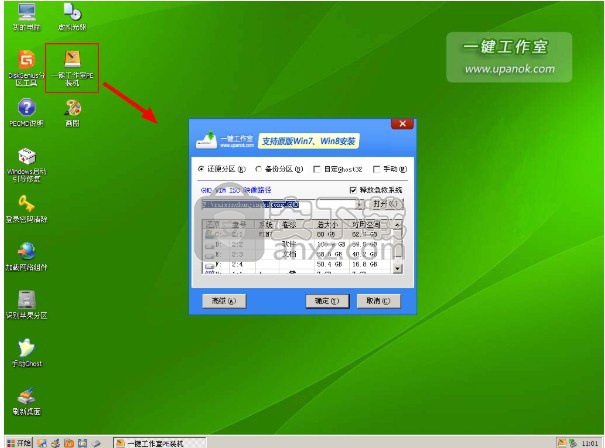Click the orange third quick launch icon
The width and height of the screenshot is (605, 448).
69,443
